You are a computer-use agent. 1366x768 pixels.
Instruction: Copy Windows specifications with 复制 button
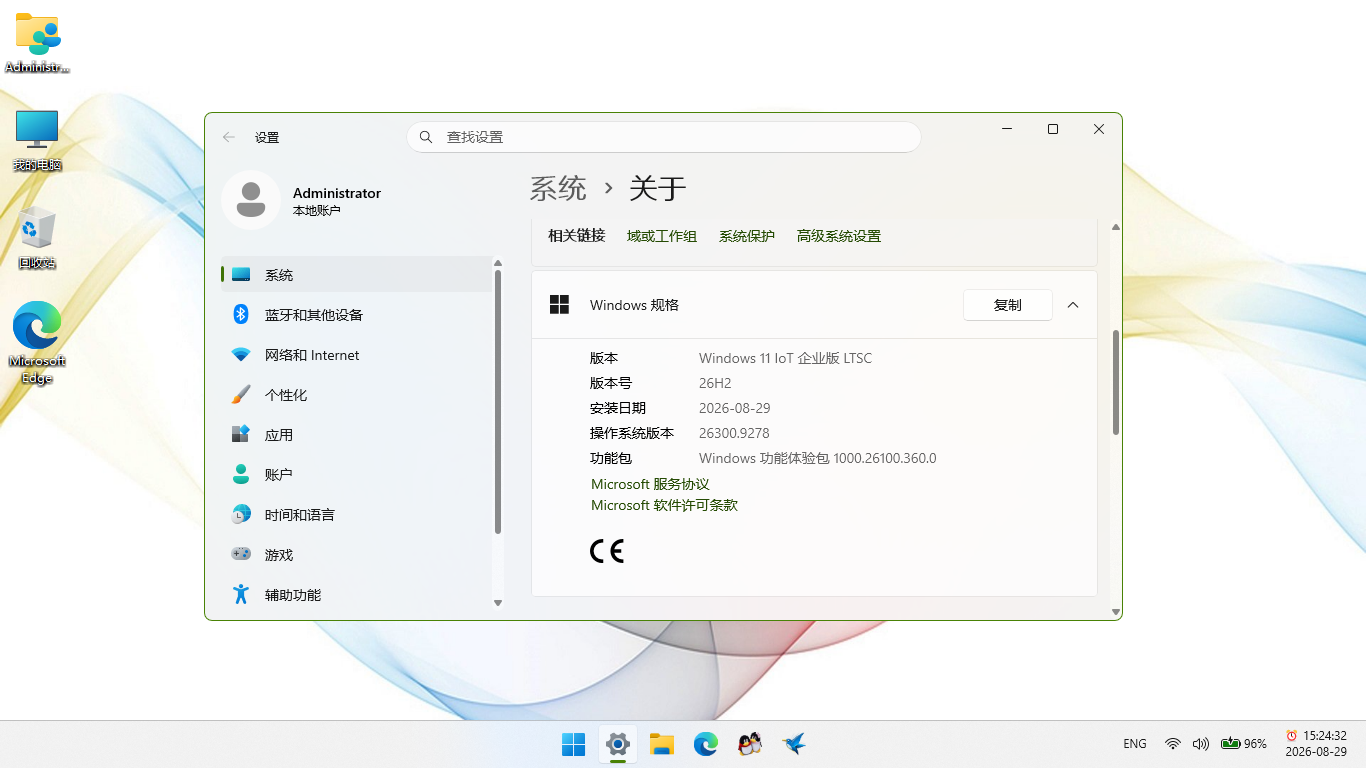point(1008,305)
